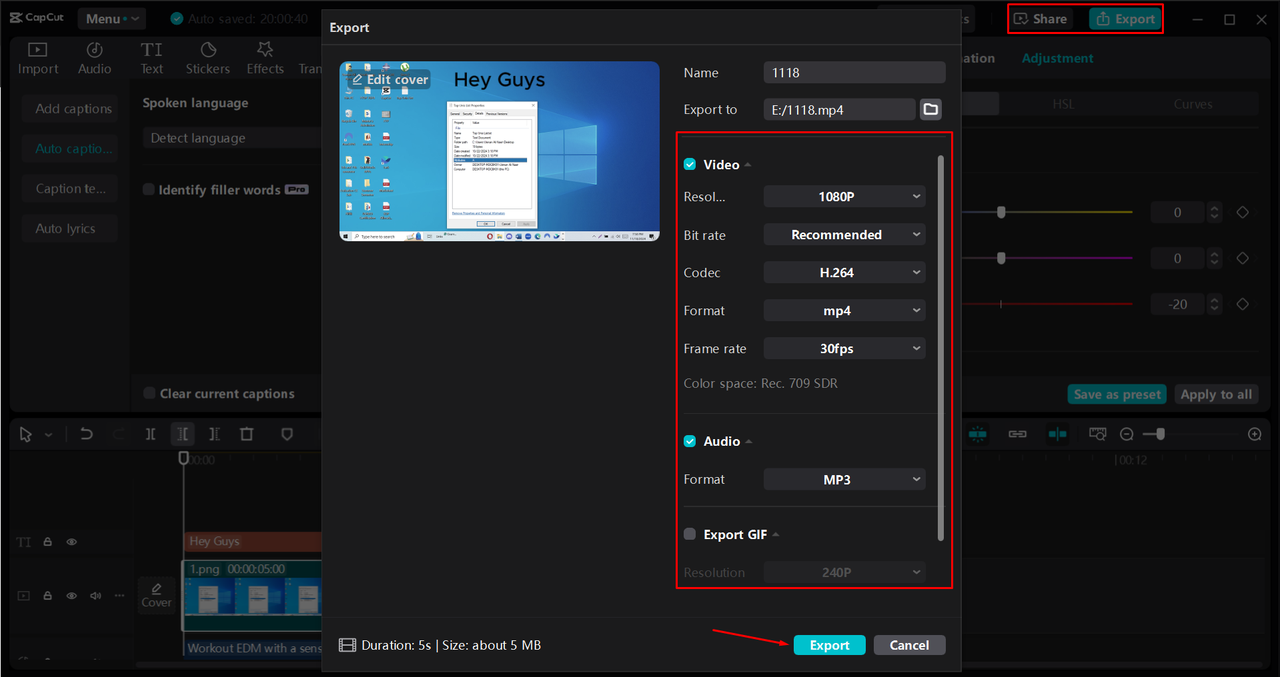Click the trash delete icon in timeline
This screenshot has width=1280, height=677.
(x=246, y=434)
